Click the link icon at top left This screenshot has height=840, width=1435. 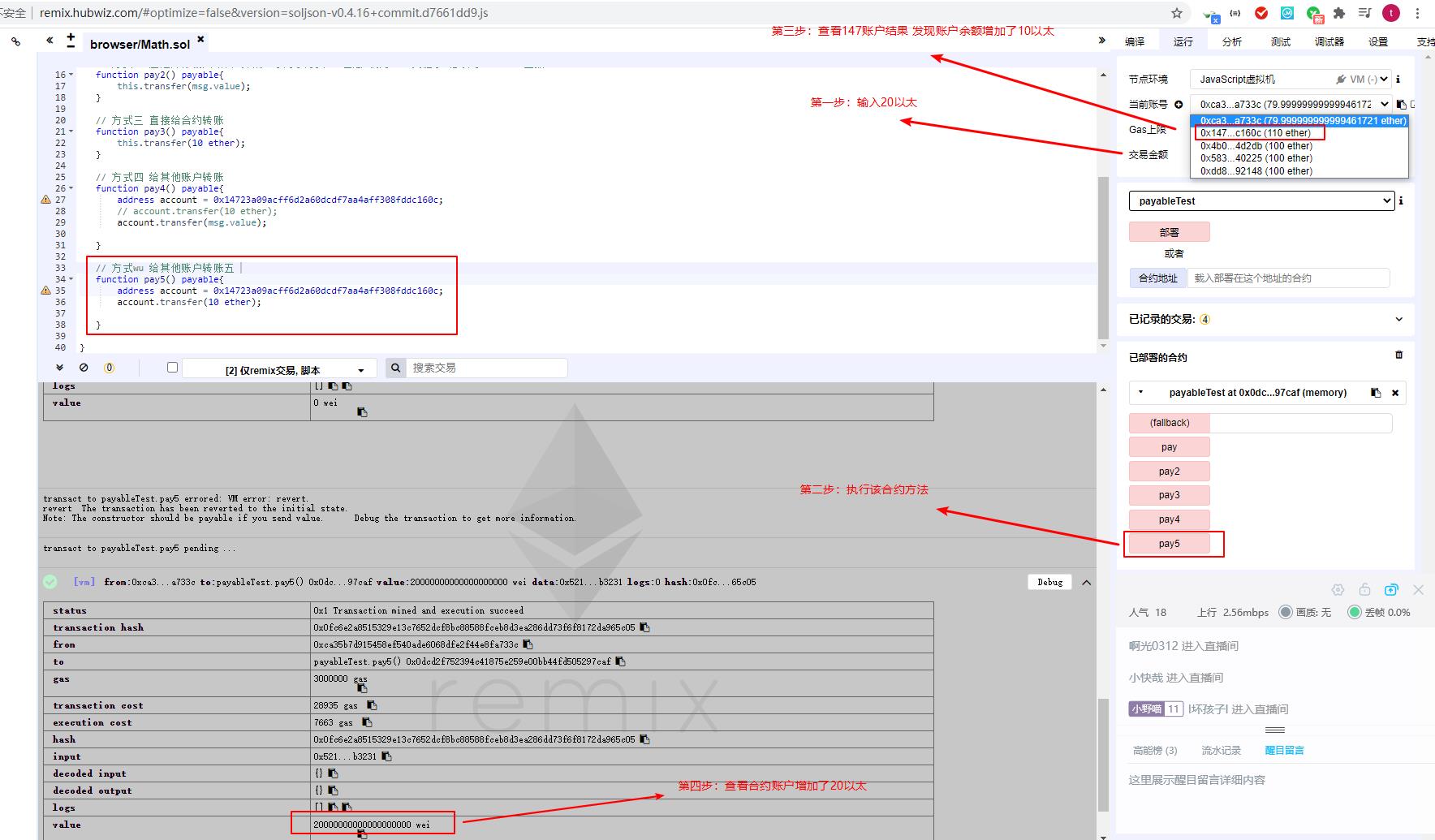point(16,41)
